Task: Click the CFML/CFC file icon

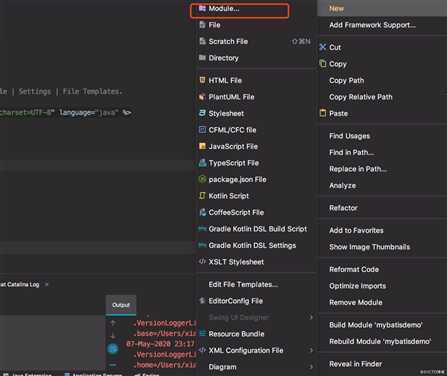Action: coord(202,130)
